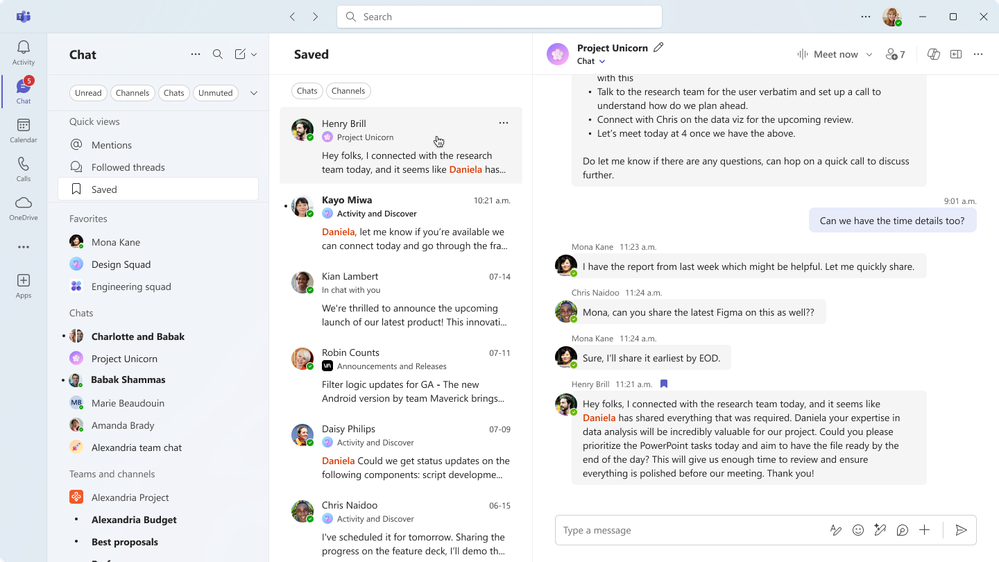Open Robin Counts saved message
This screenshot has width=999, height=562.
(x=401, y=375)
